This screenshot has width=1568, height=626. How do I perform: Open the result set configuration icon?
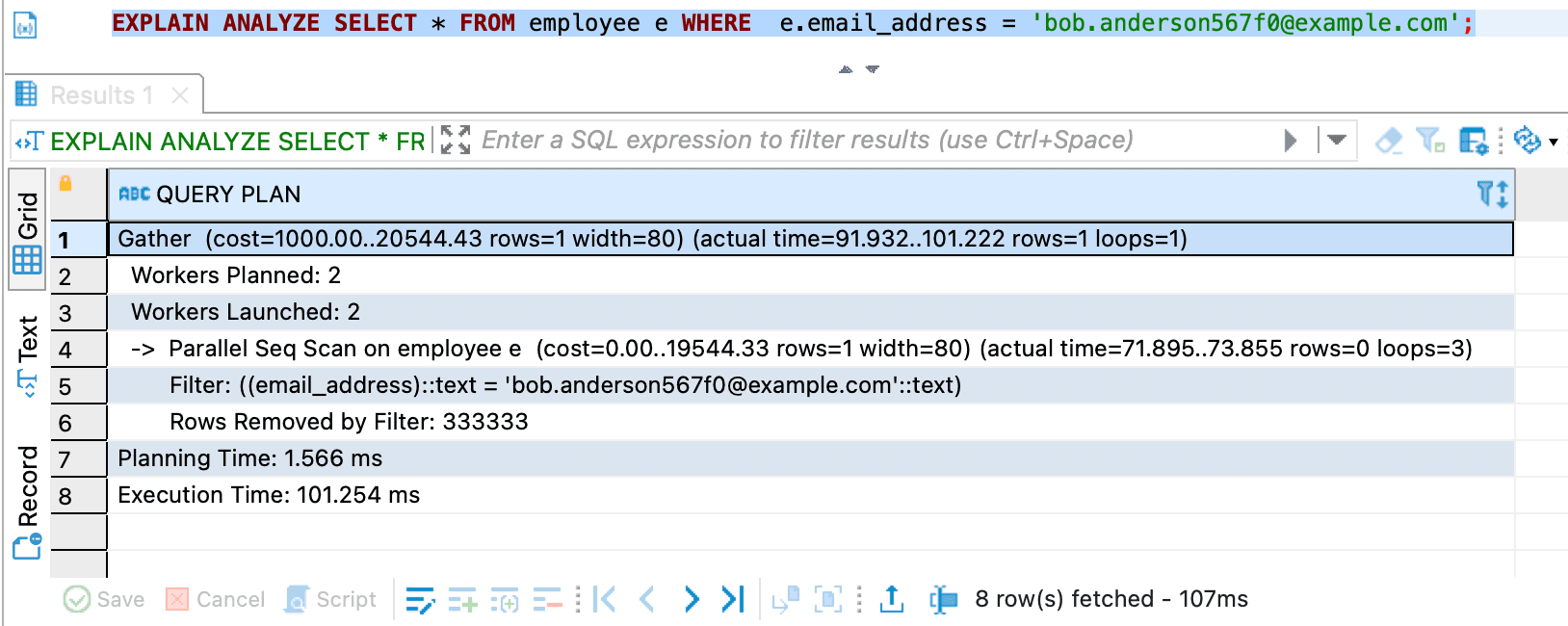click(1474, 141)
